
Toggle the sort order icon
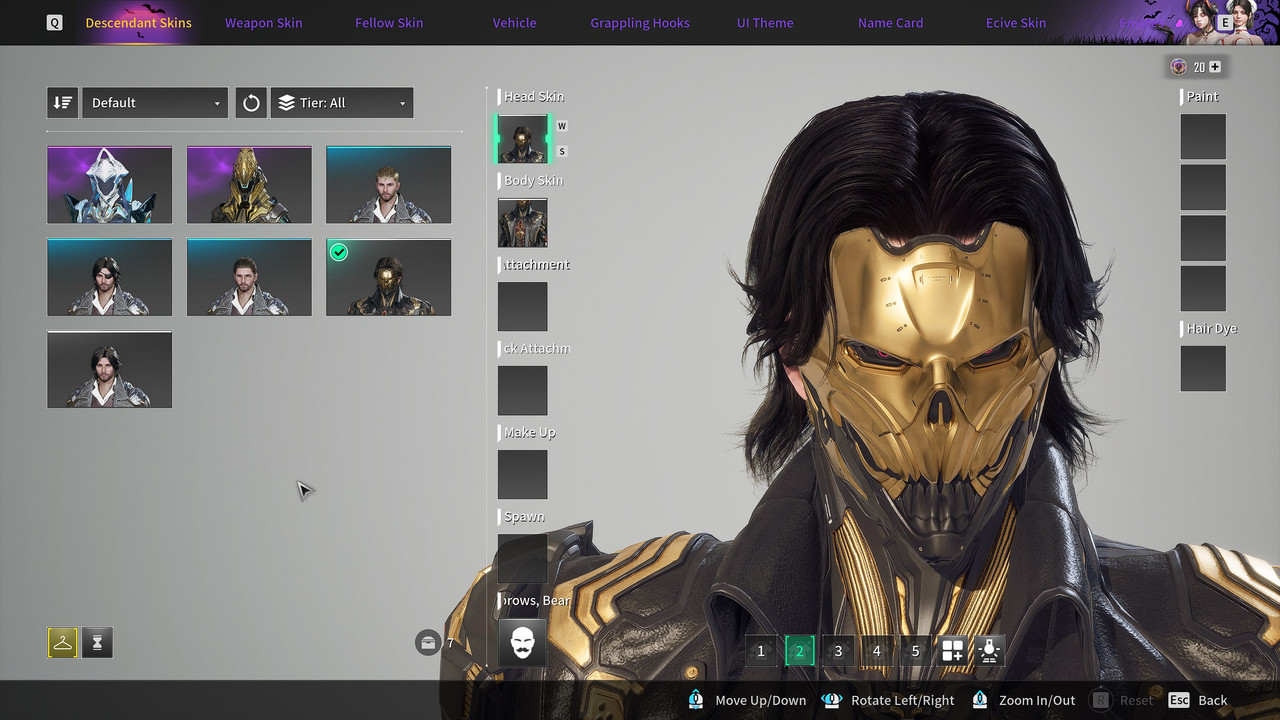pos(62,103)
